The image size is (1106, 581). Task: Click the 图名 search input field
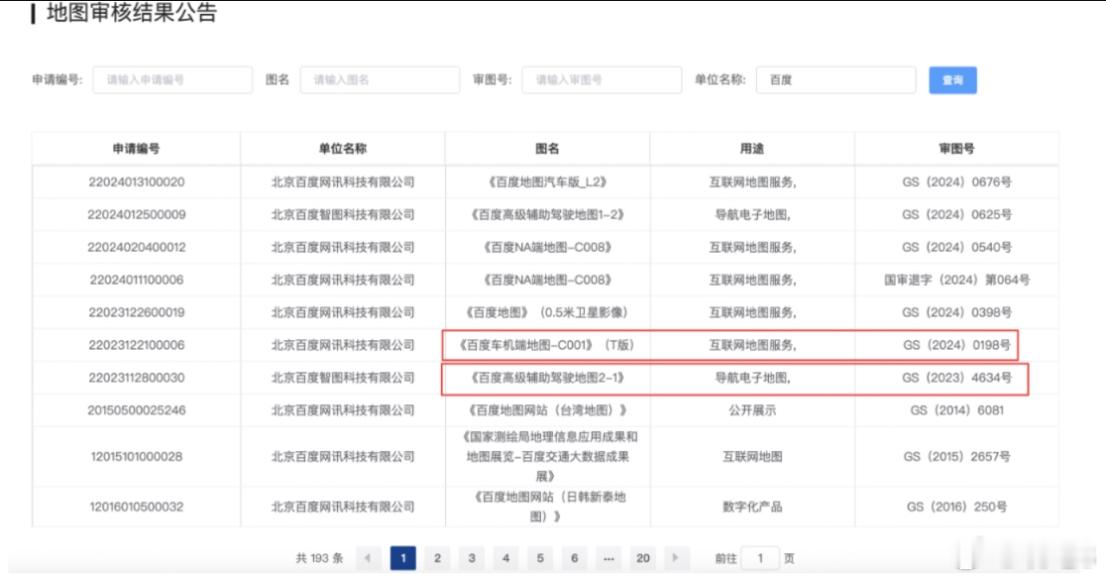(379, 80)
